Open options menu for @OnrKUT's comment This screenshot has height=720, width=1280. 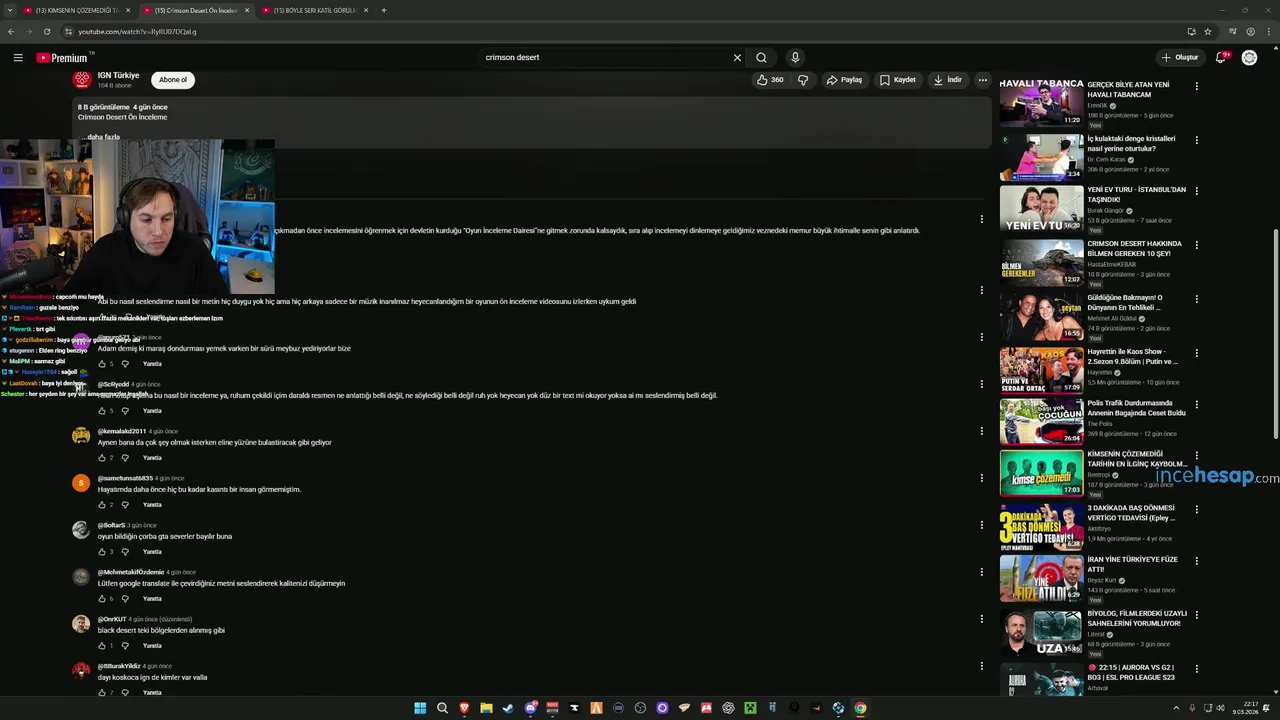[981, 619]
